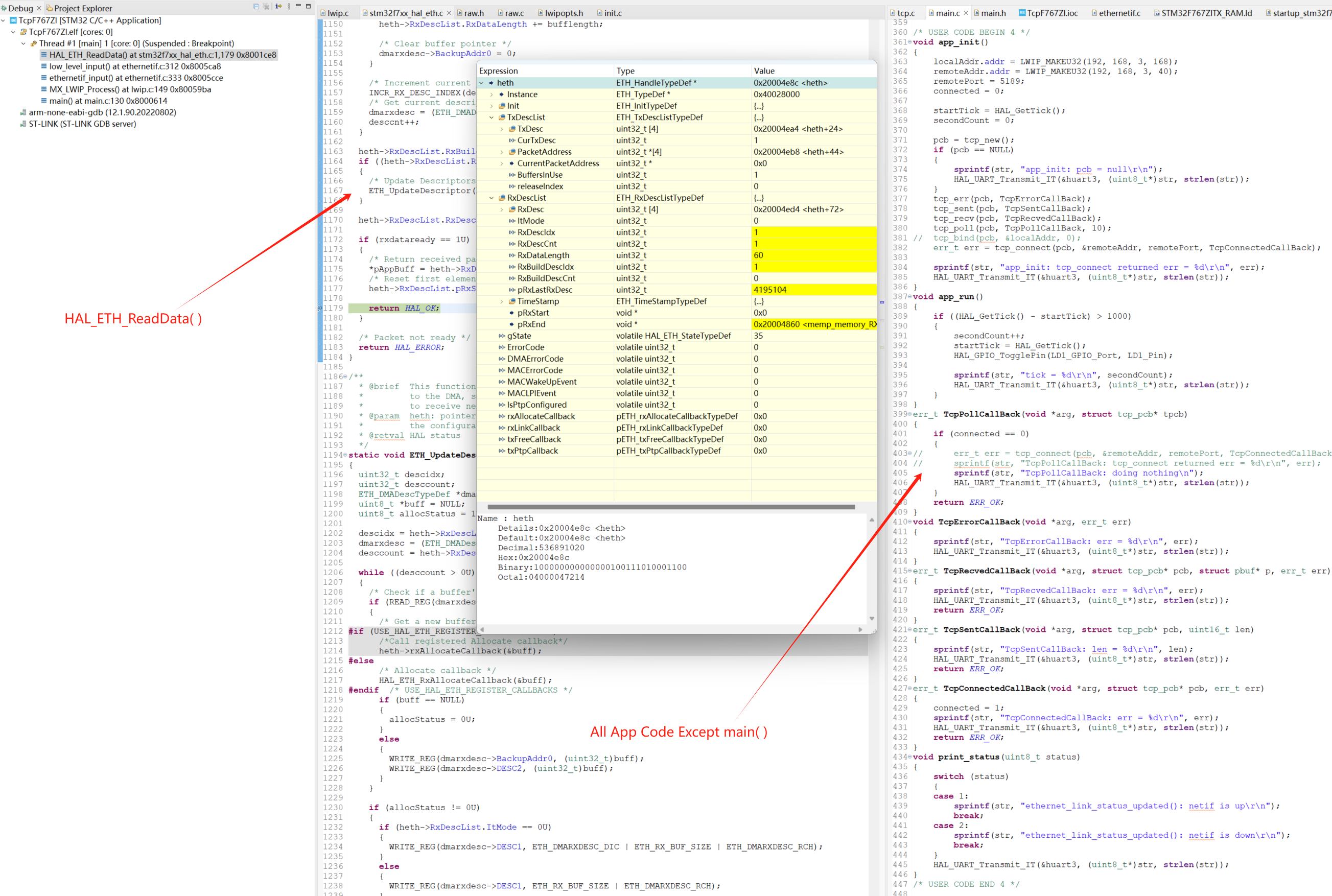This screenshot has height=896, width=1332.
Task: Click the suspended thread icon beside Thread #1
Action: click(x=33, y=43)
